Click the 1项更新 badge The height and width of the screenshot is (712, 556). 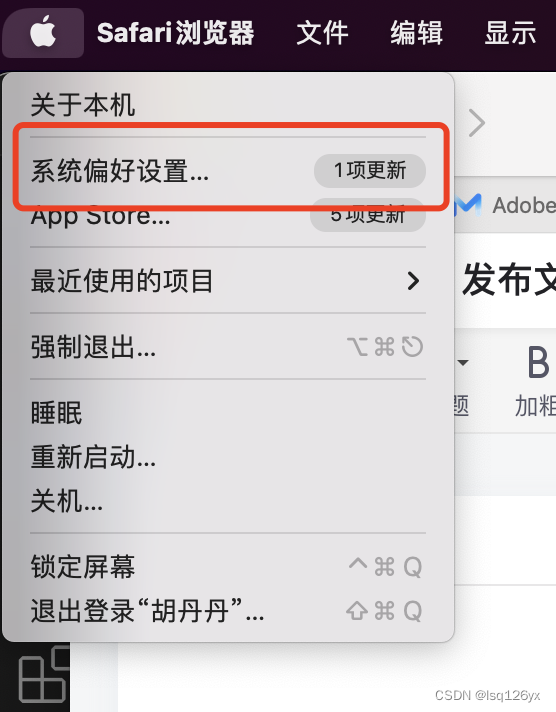click(x=370, y=171)
